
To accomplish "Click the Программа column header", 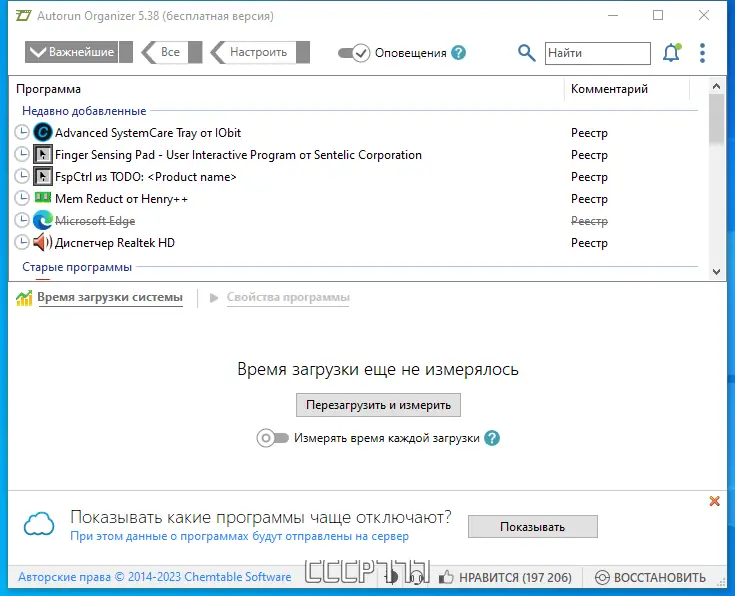I will 48,89.
